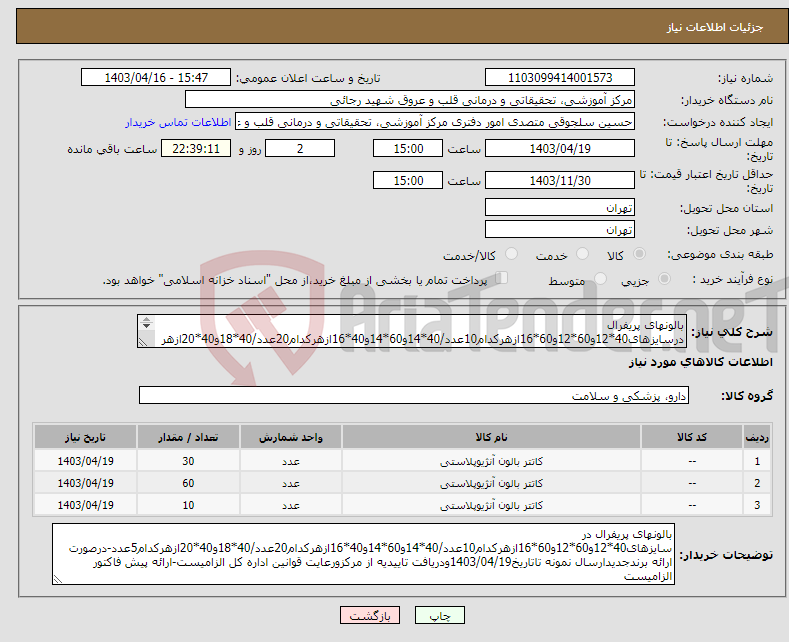
Task: Click the ردیف column header
Action: (x=757, y=437)
